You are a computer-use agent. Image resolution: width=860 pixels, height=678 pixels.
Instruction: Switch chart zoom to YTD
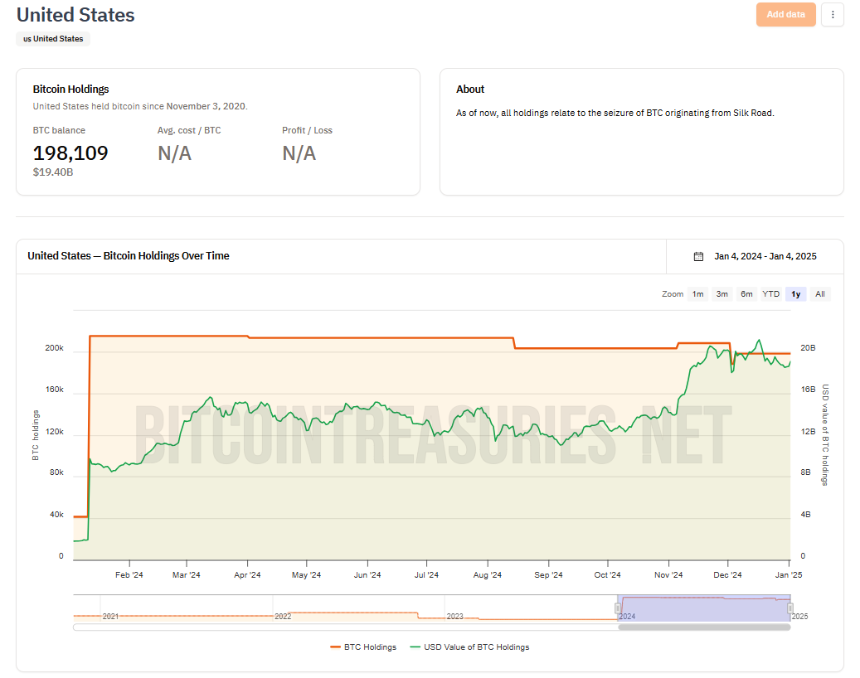771,294
